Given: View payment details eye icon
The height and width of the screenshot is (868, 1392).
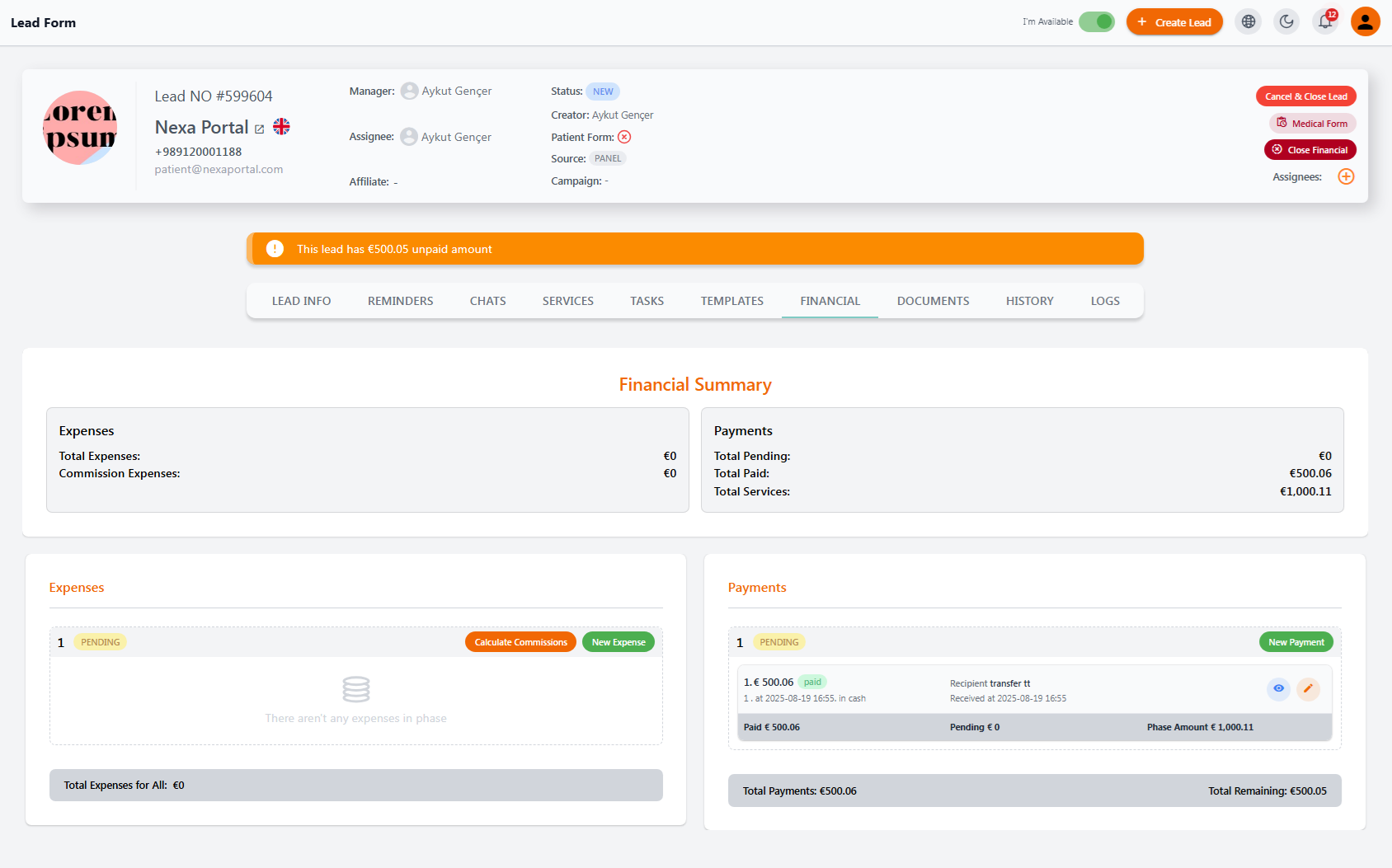Looking at the screenshot, I should pos(1278,688).
